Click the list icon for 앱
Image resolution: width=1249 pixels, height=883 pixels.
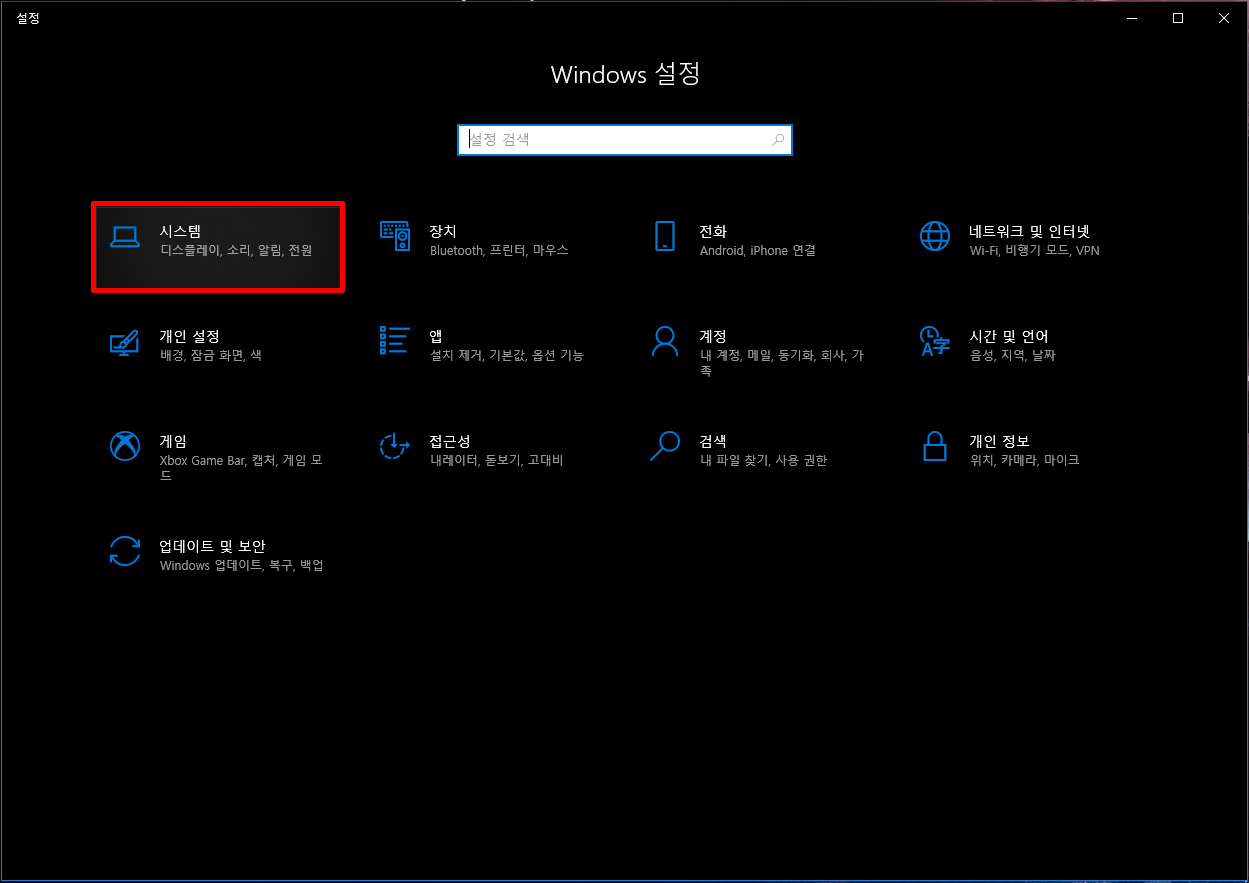point(395,340)
